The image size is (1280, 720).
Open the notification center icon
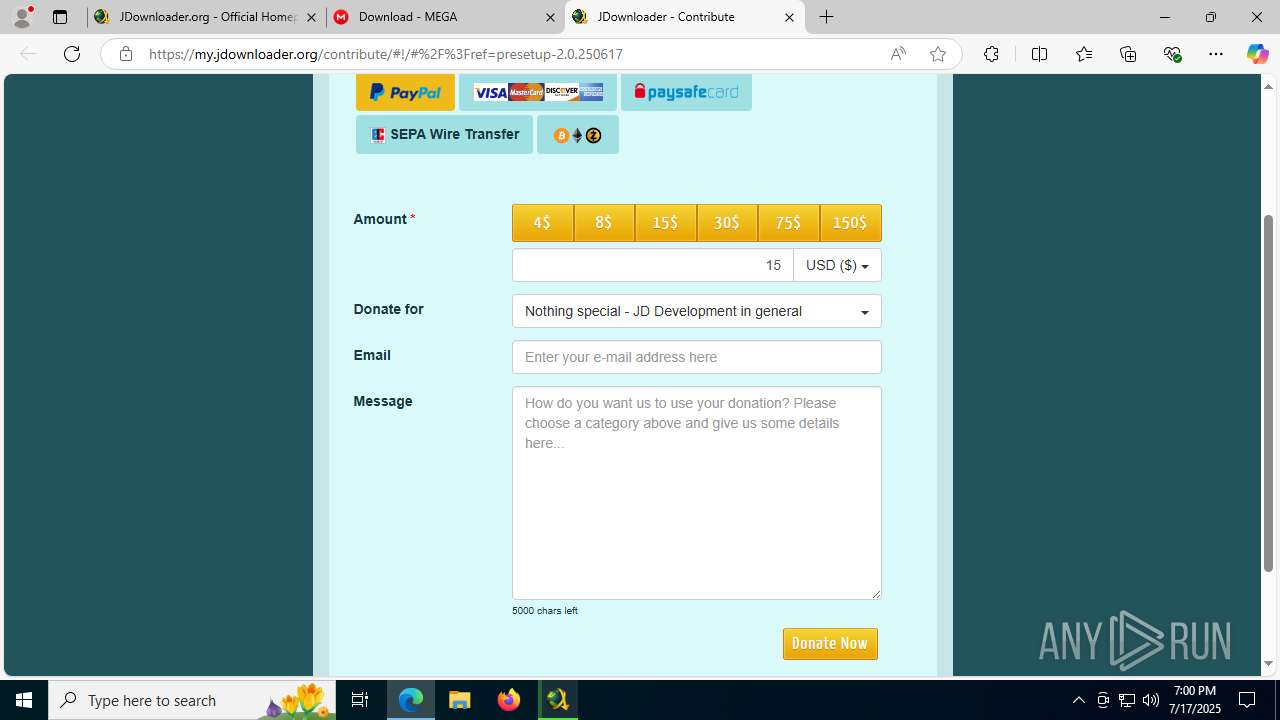(1248, 700)
